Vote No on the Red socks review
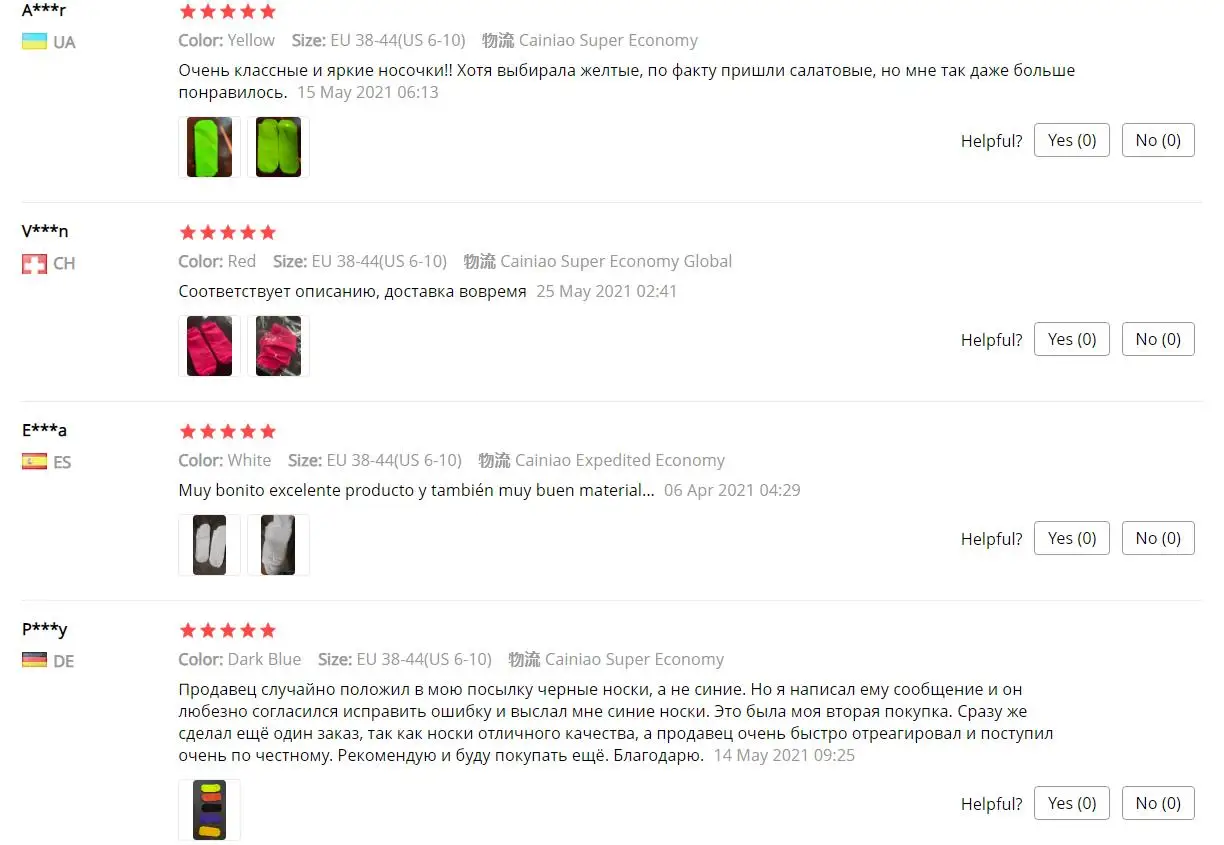 1158,339
